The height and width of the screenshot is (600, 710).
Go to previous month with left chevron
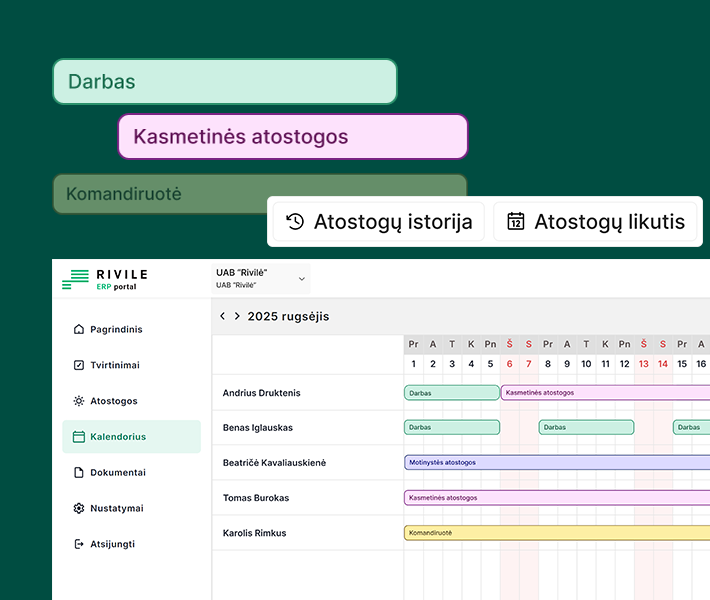pos(222,316)
